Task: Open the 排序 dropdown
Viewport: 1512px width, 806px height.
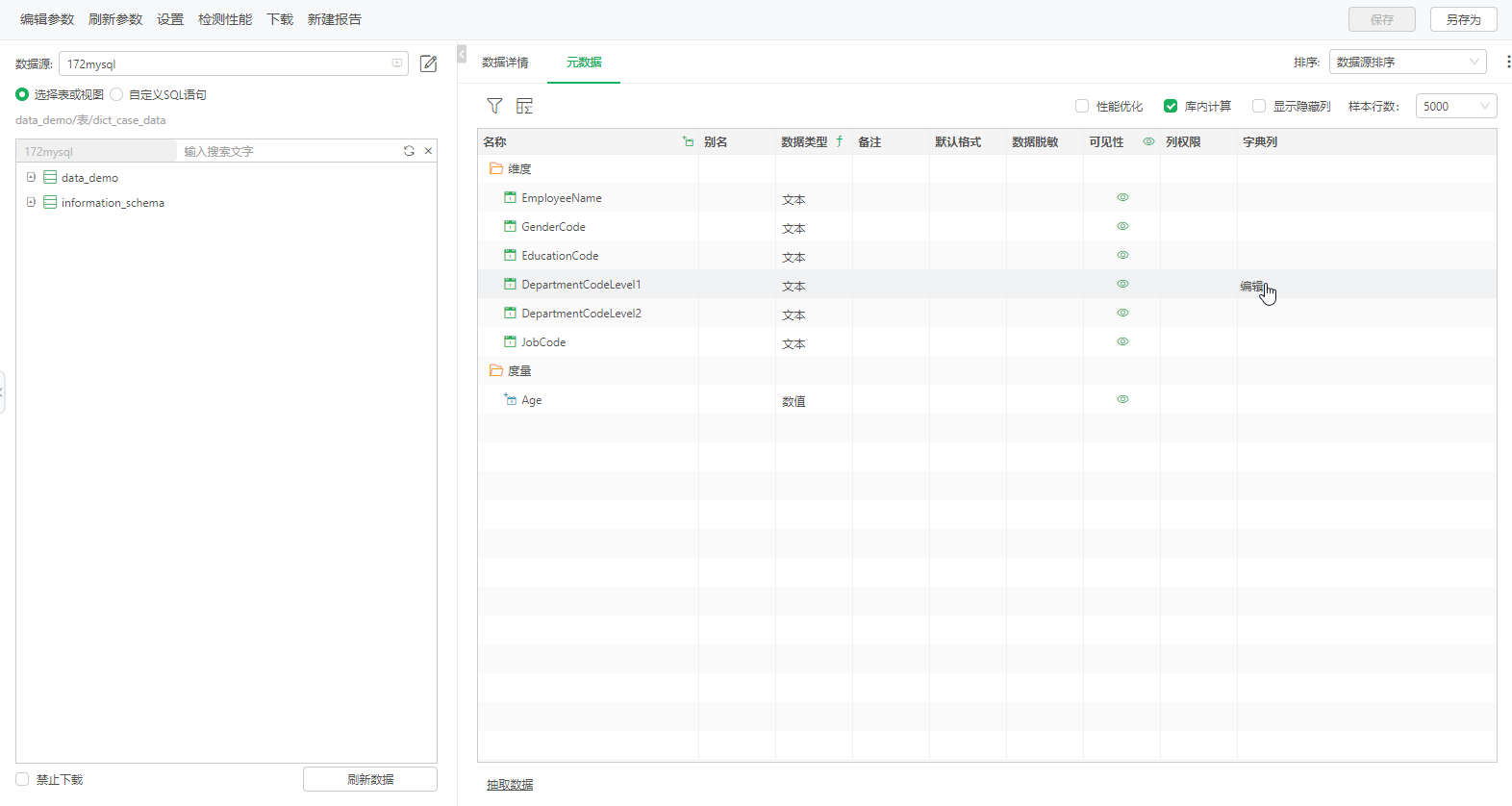Action: [x=1407, y=62]
